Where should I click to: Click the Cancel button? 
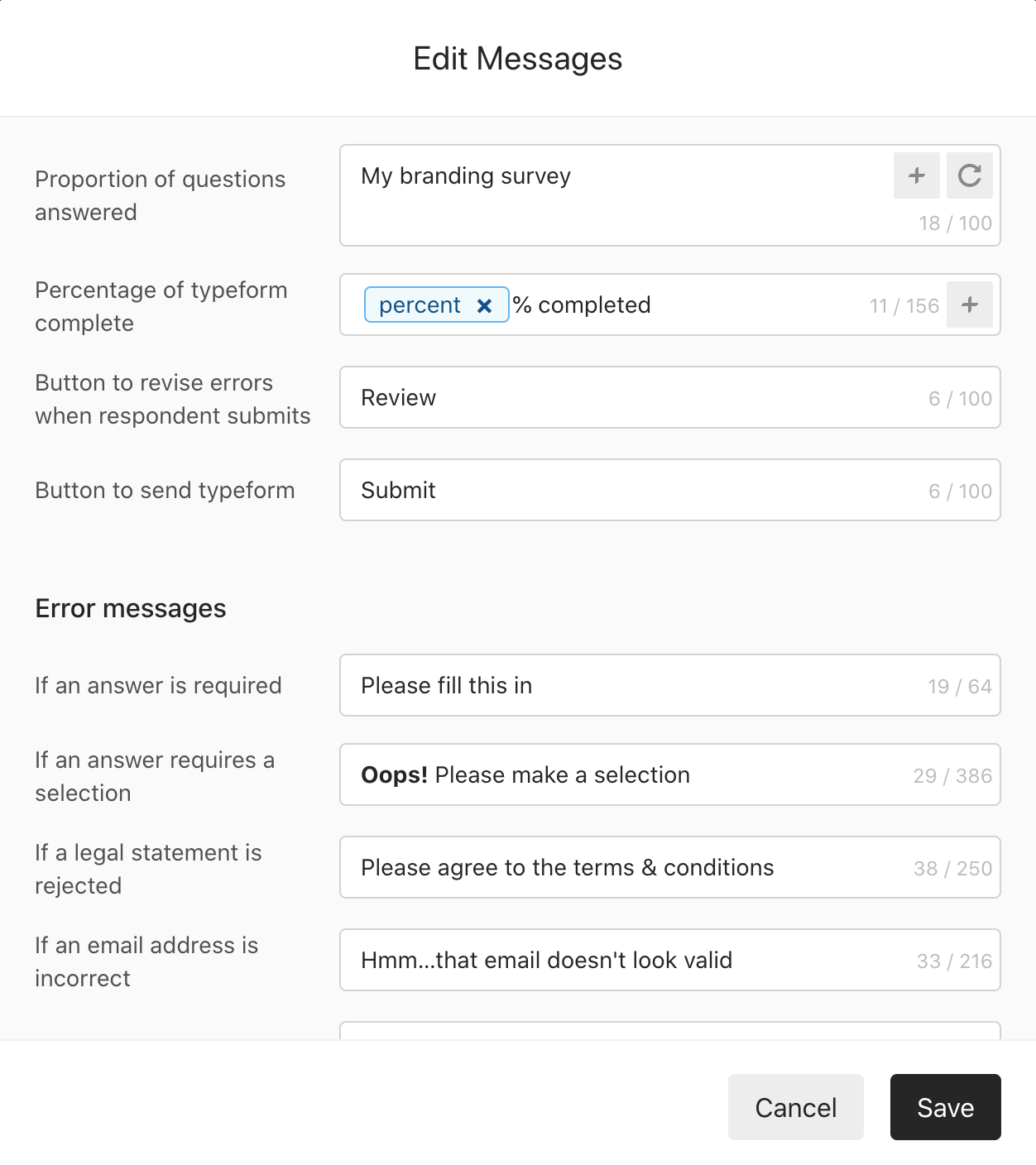click(x=795, y=1107)
